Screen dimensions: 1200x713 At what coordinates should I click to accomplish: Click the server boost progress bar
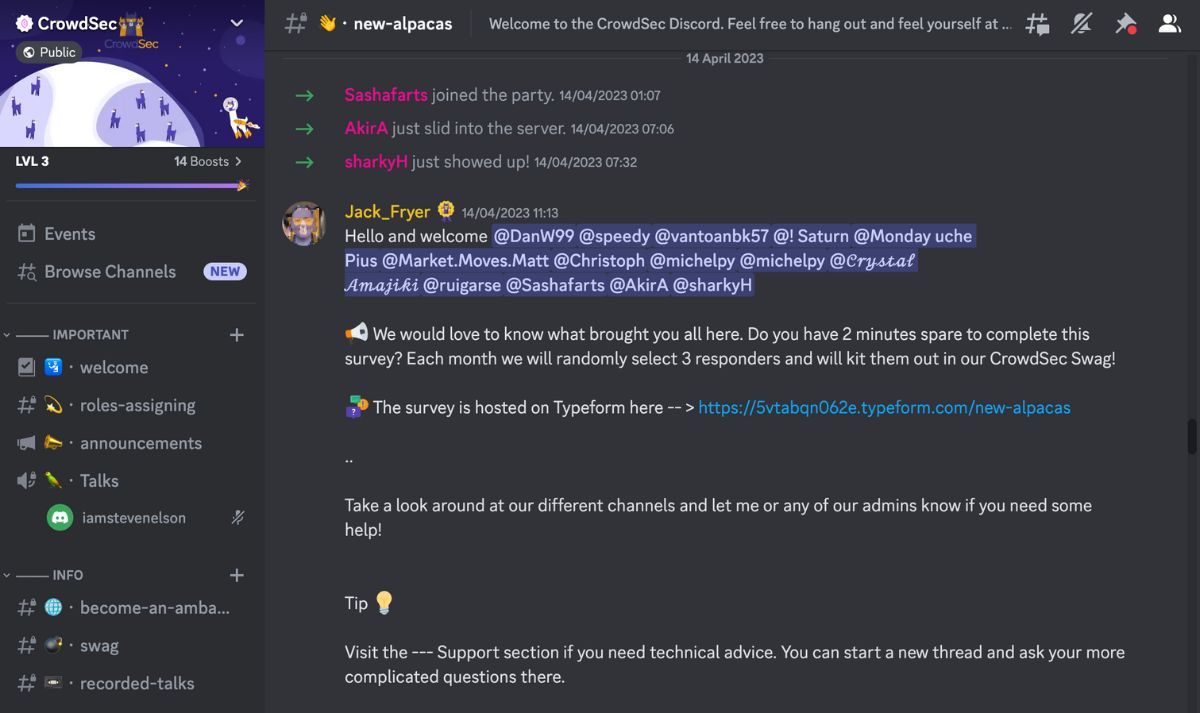pyautogui.click(x=130, y=185)
